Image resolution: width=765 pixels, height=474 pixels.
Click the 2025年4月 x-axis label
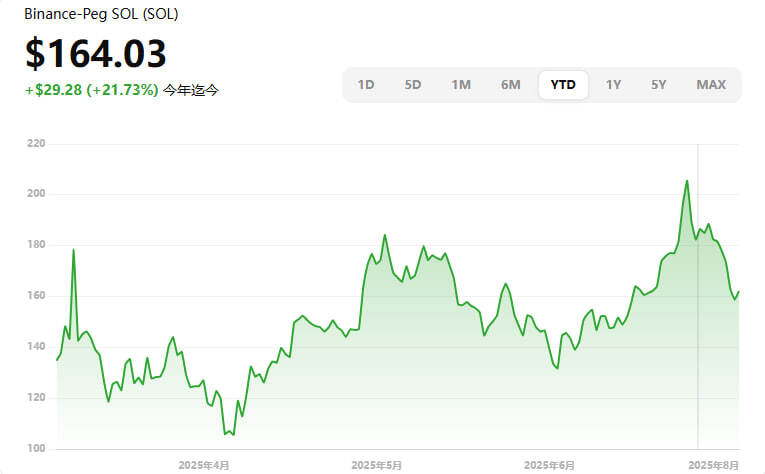pos(204,465)
